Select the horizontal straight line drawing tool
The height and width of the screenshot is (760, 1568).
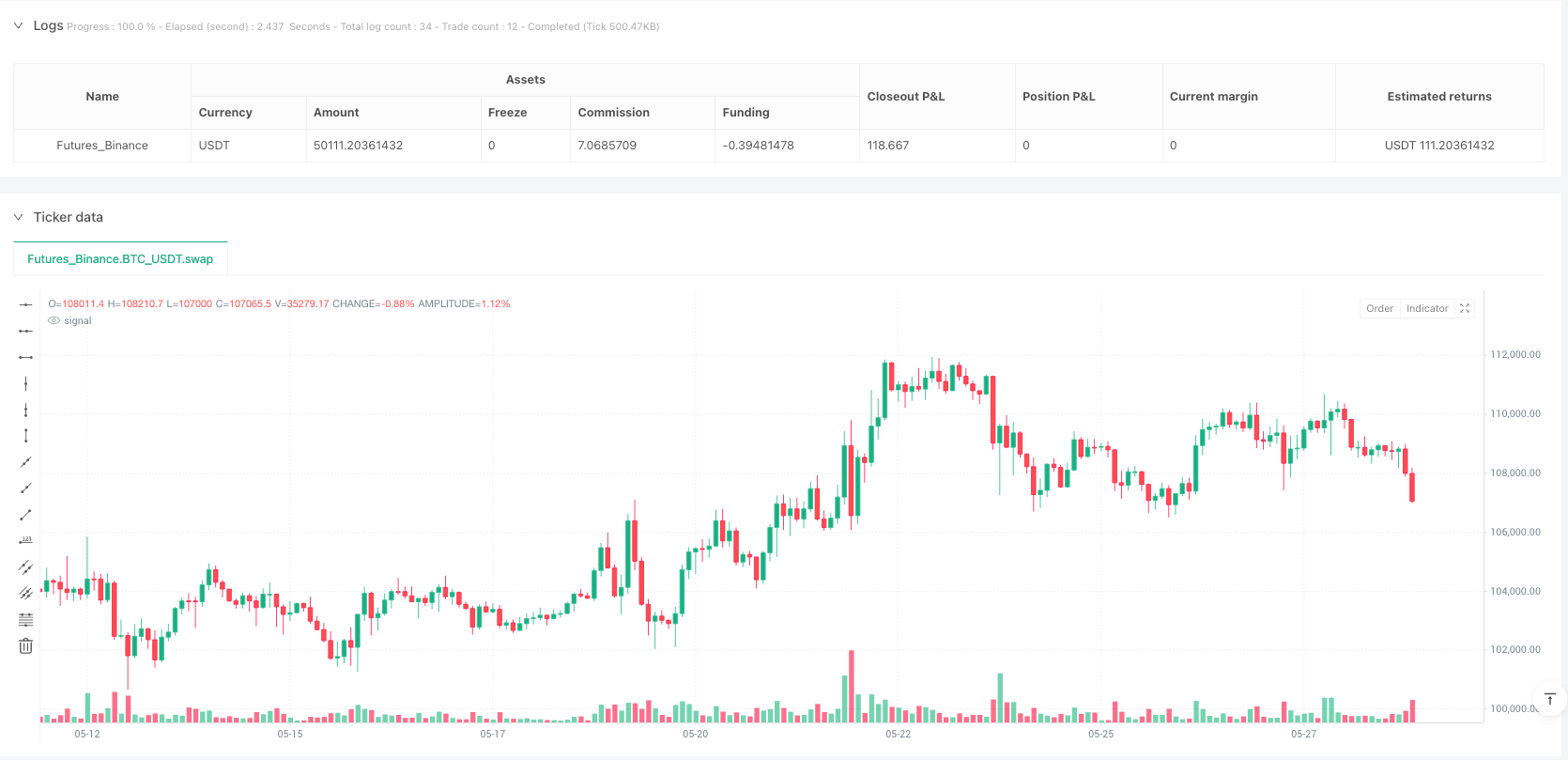pos(25,304)
